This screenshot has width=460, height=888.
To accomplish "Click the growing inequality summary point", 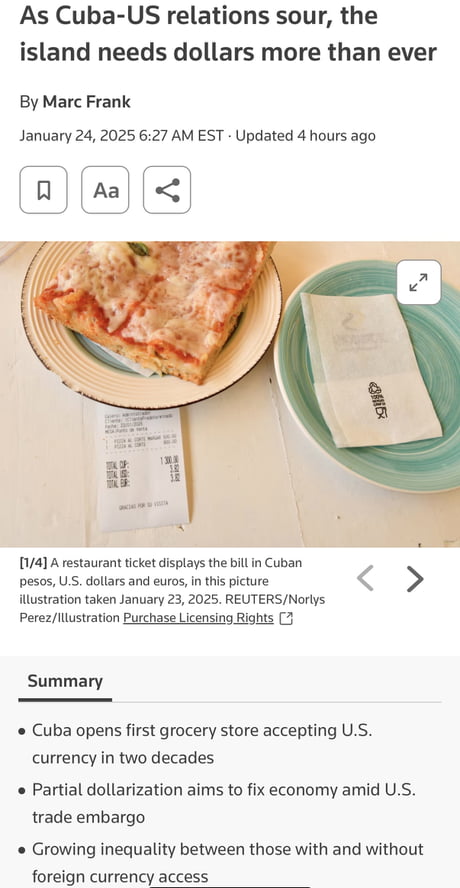I will coord(228,863).
